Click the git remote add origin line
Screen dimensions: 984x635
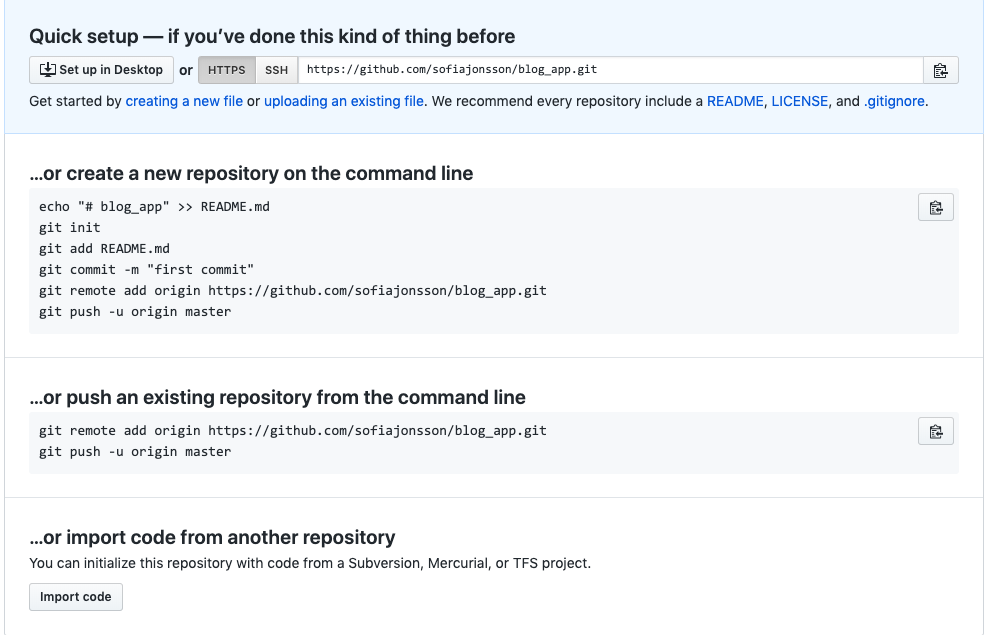(294, 290)
